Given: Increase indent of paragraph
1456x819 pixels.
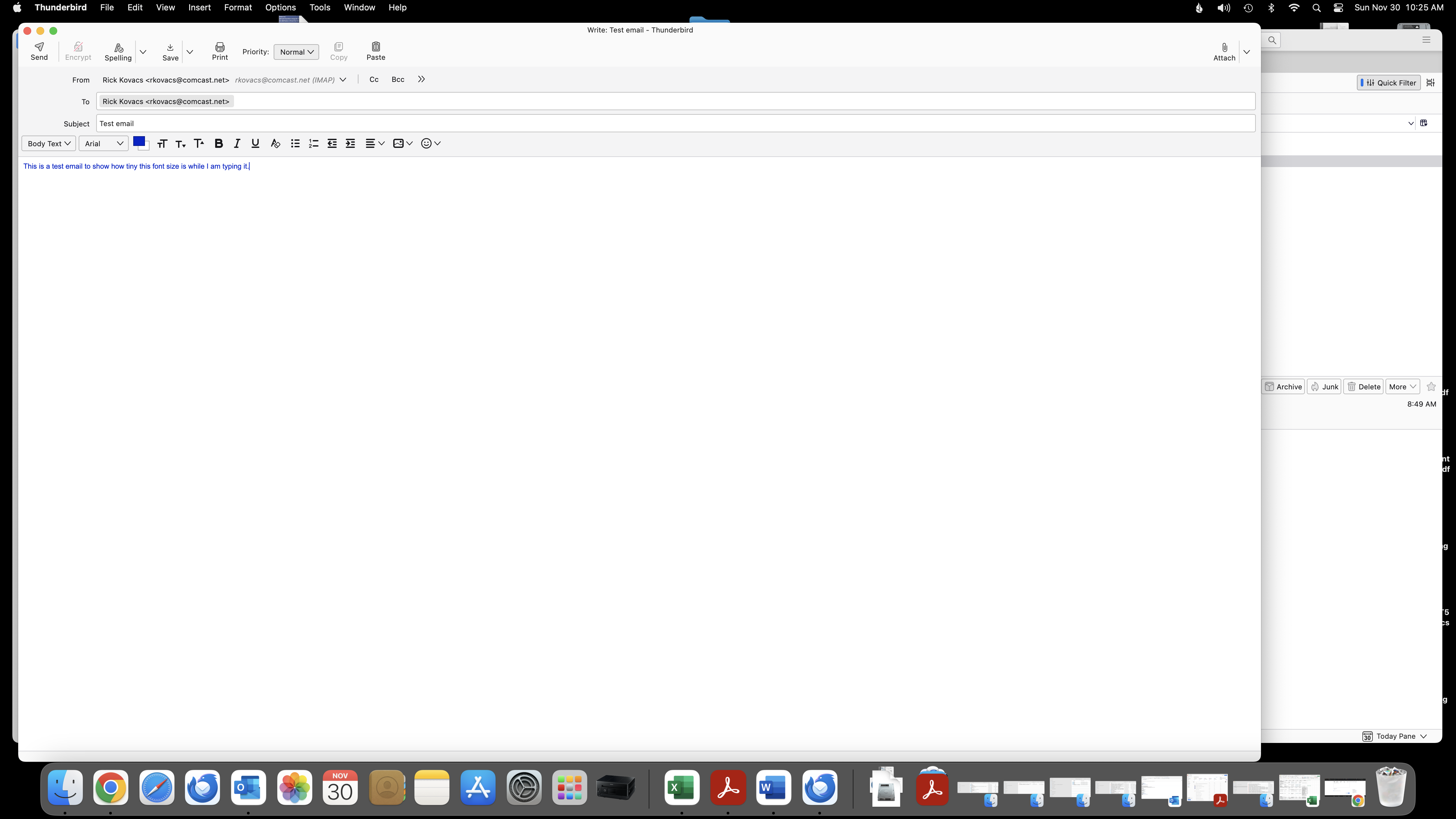Looking at the screenshot, I should coord(350,144).
